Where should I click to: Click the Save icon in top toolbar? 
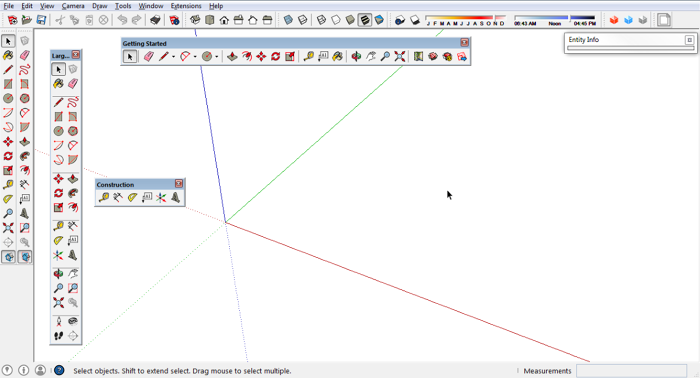click(41, 20)
